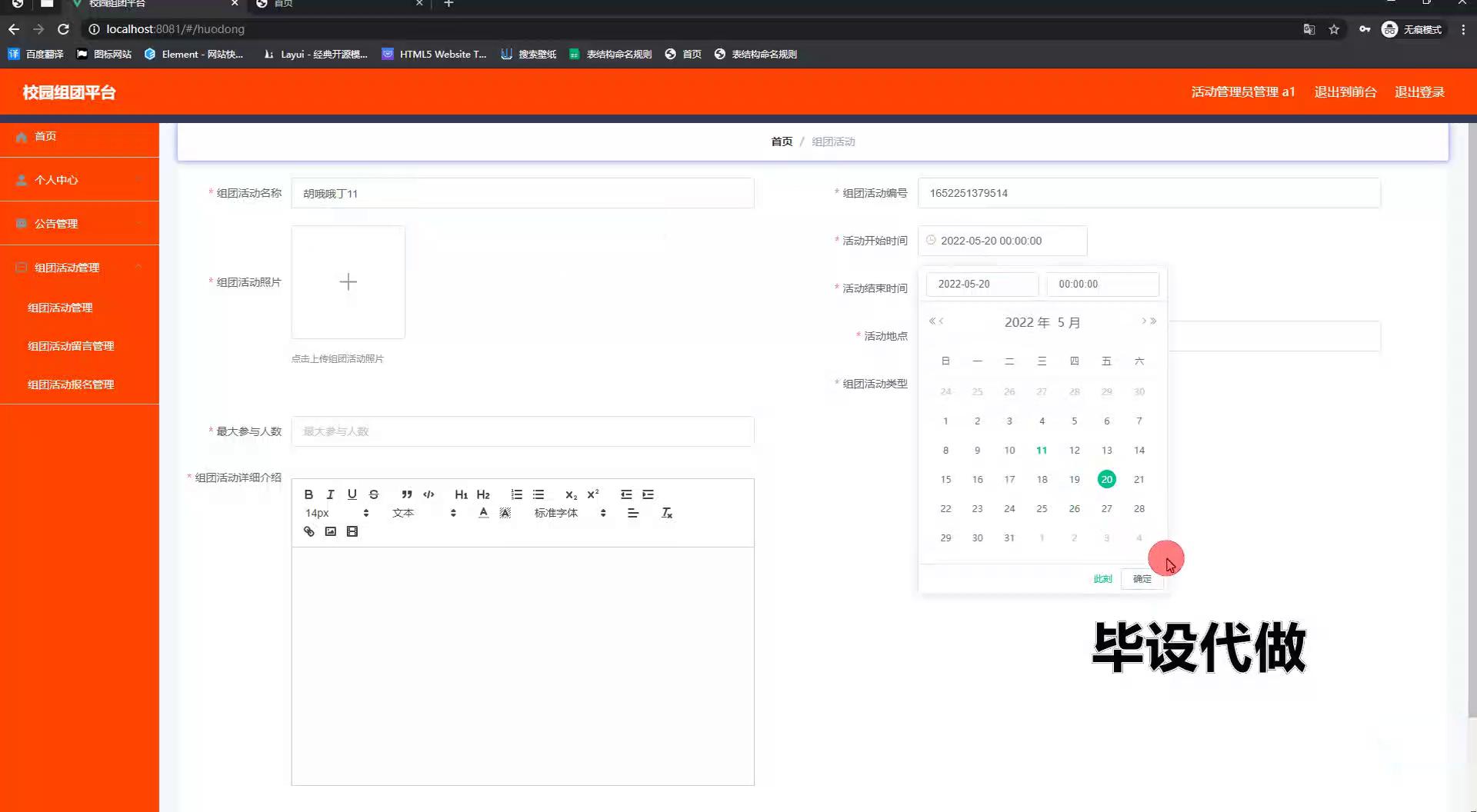Insert an ordered list
This screenshot has height=812, width=1477.
pos(516,494)
